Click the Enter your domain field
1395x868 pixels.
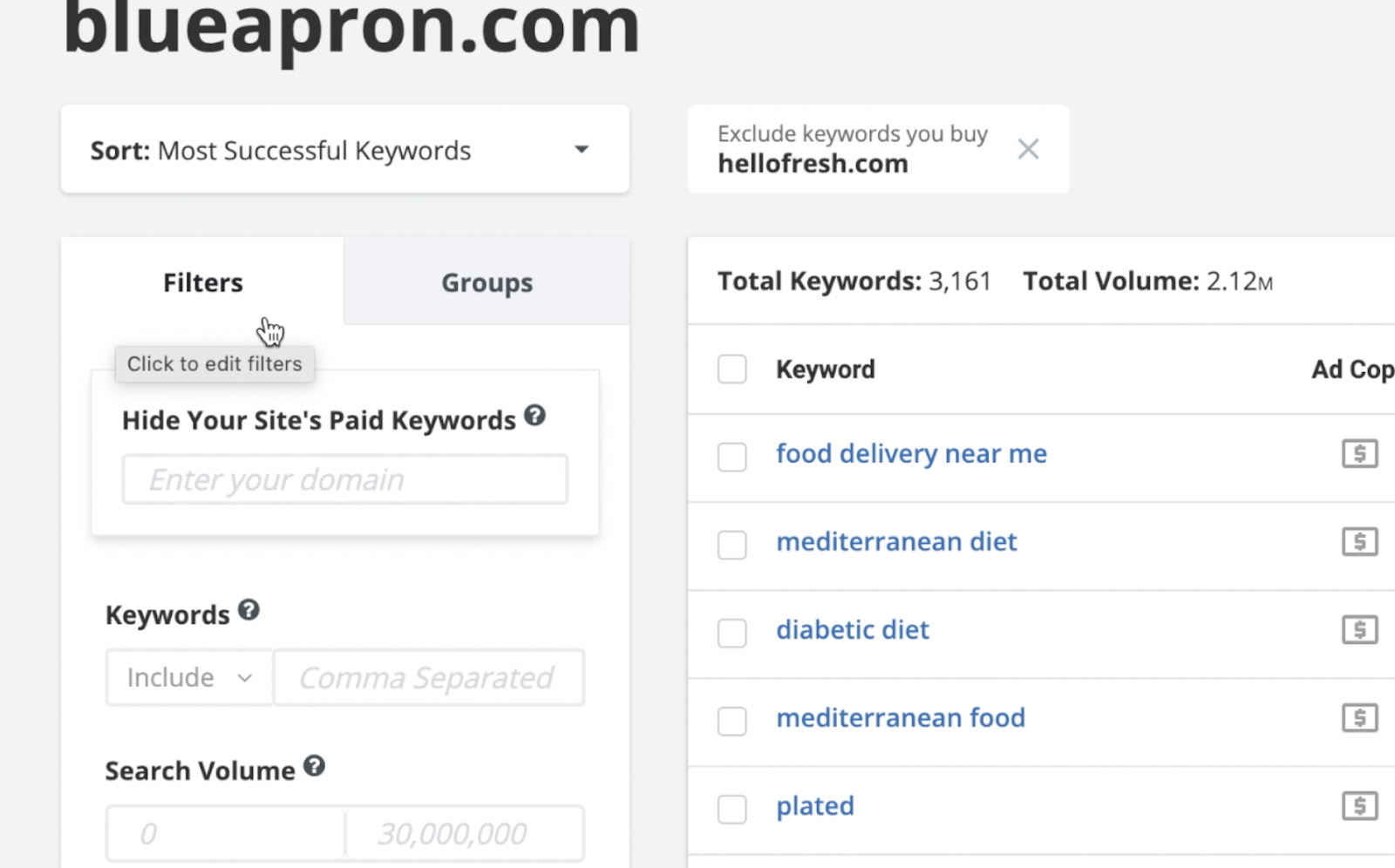[x=344, y=479]
